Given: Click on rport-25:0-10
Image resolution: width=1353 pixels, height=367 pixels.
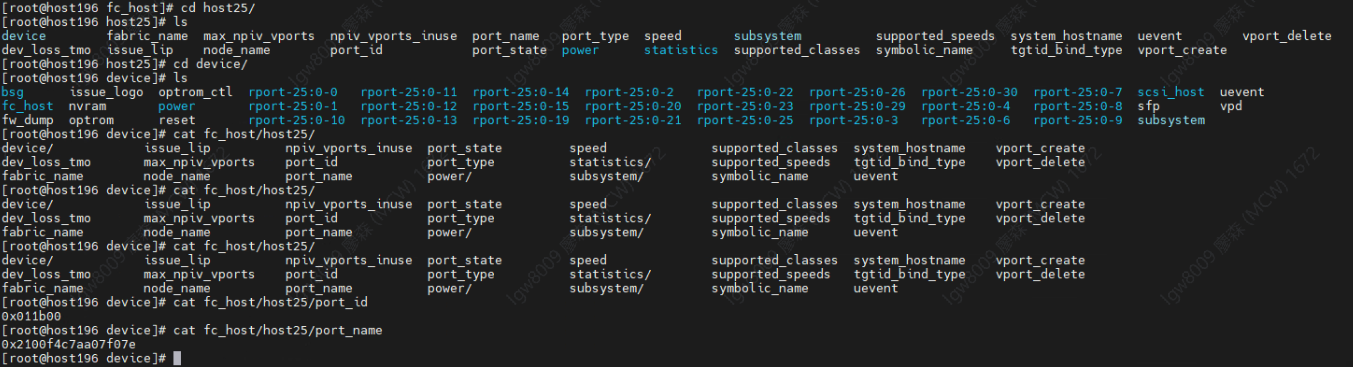Looking at the screenshot, I should point(297,120).
